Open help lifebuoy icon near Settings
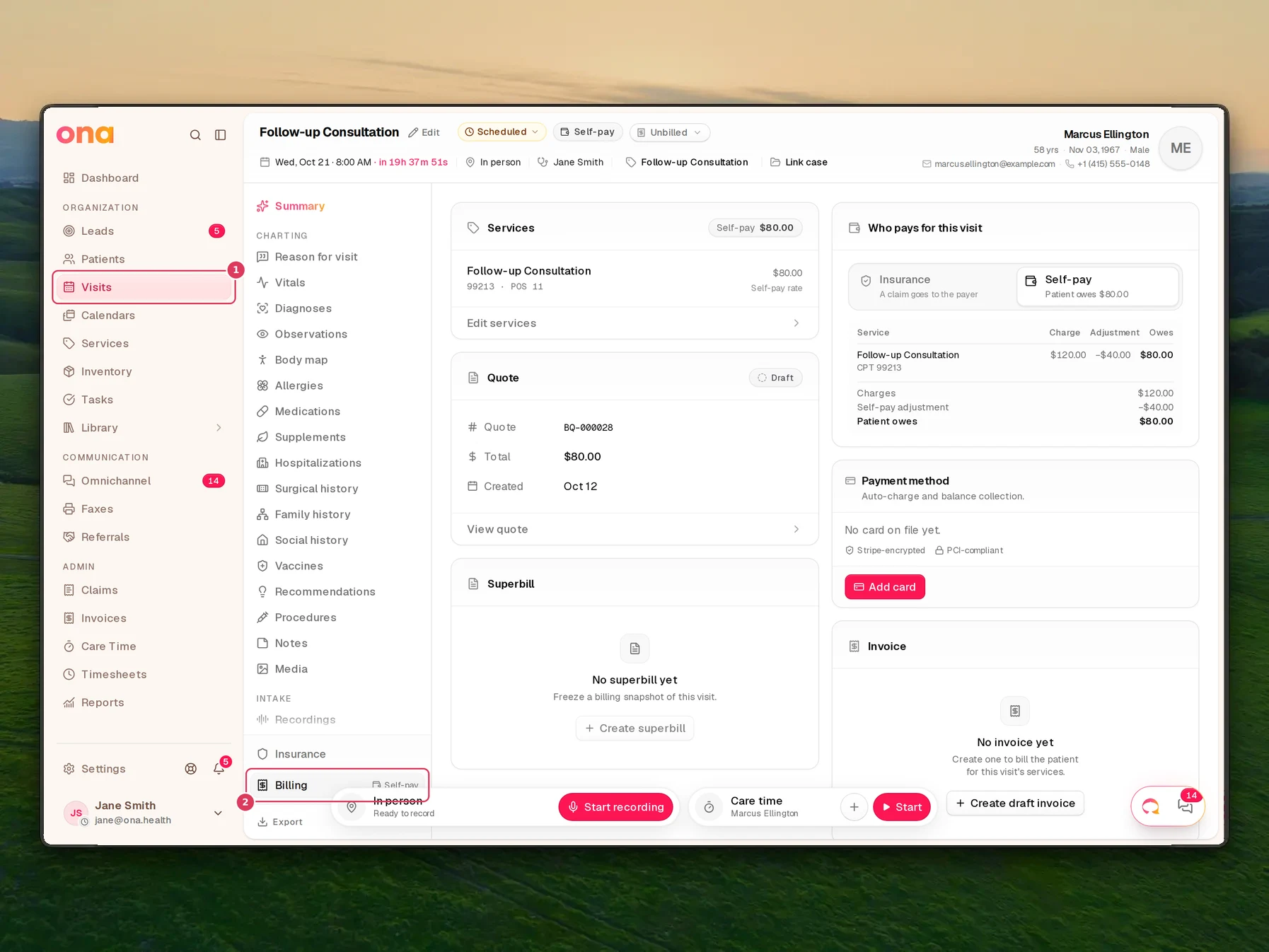The height and width of the screenshot is (952, 1269). click(x=191, y=769)
